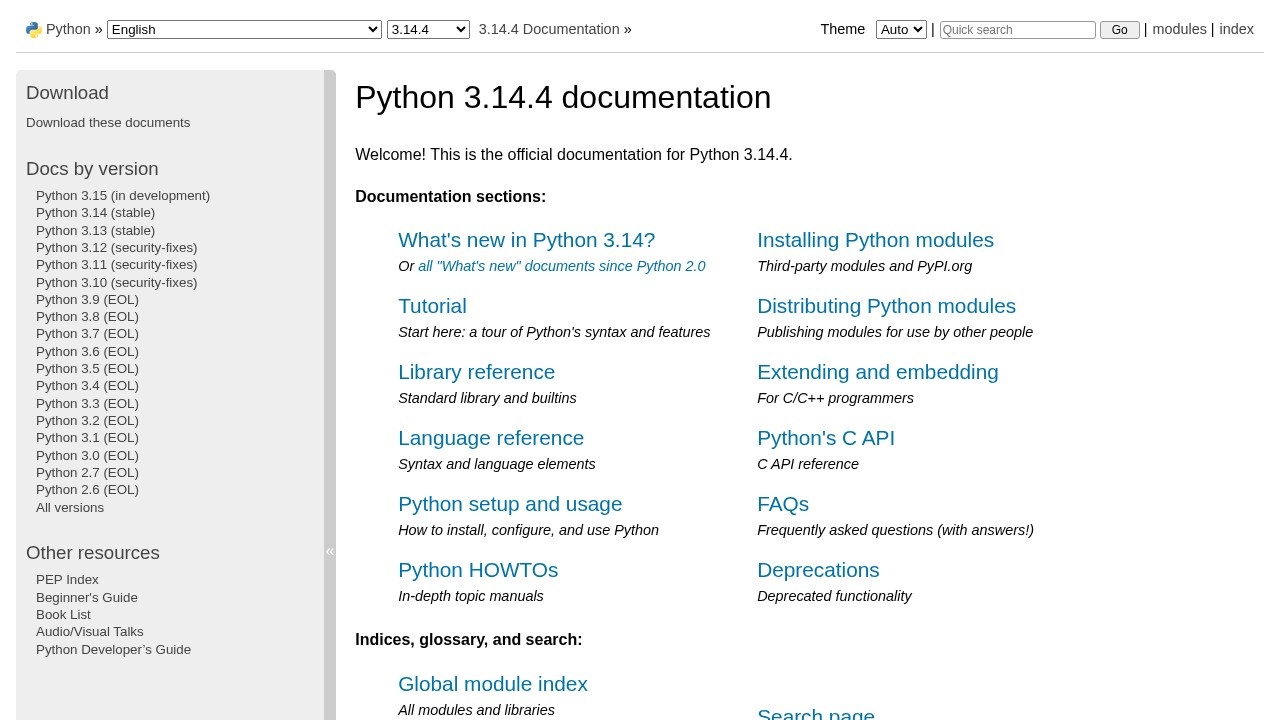The width and height of the screenshot is (1280, 720).
Task: Open Python's C API section
Action: coord(826,438)
